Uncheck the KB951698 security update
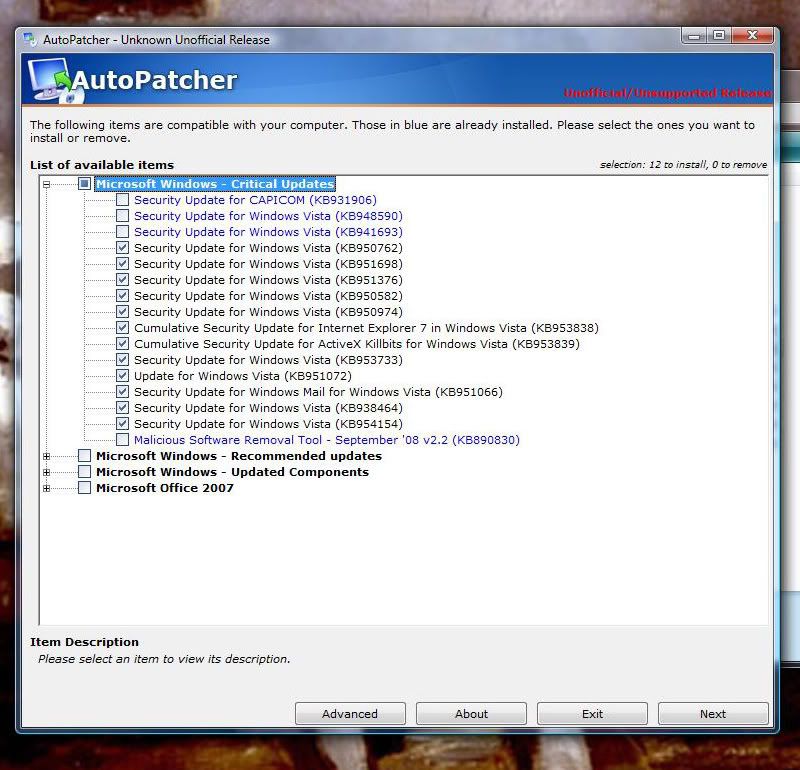The image size is (800, 770). coord(122,264)
